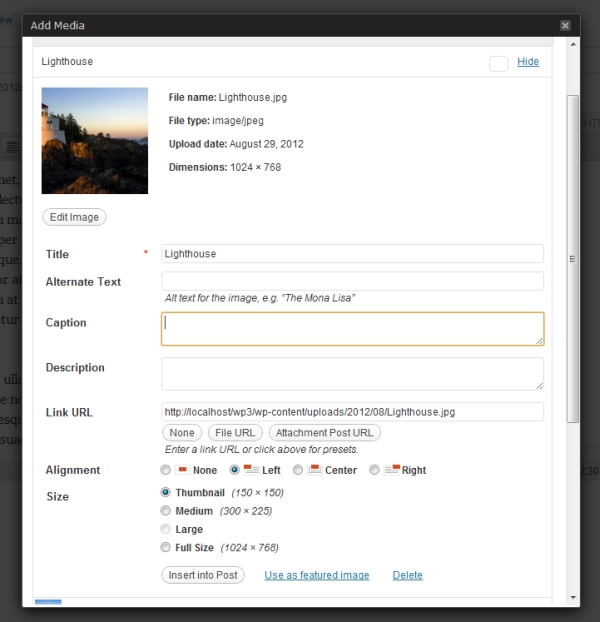
Task: Click the File type image/jpeg text
Action: tap(216, 120)
